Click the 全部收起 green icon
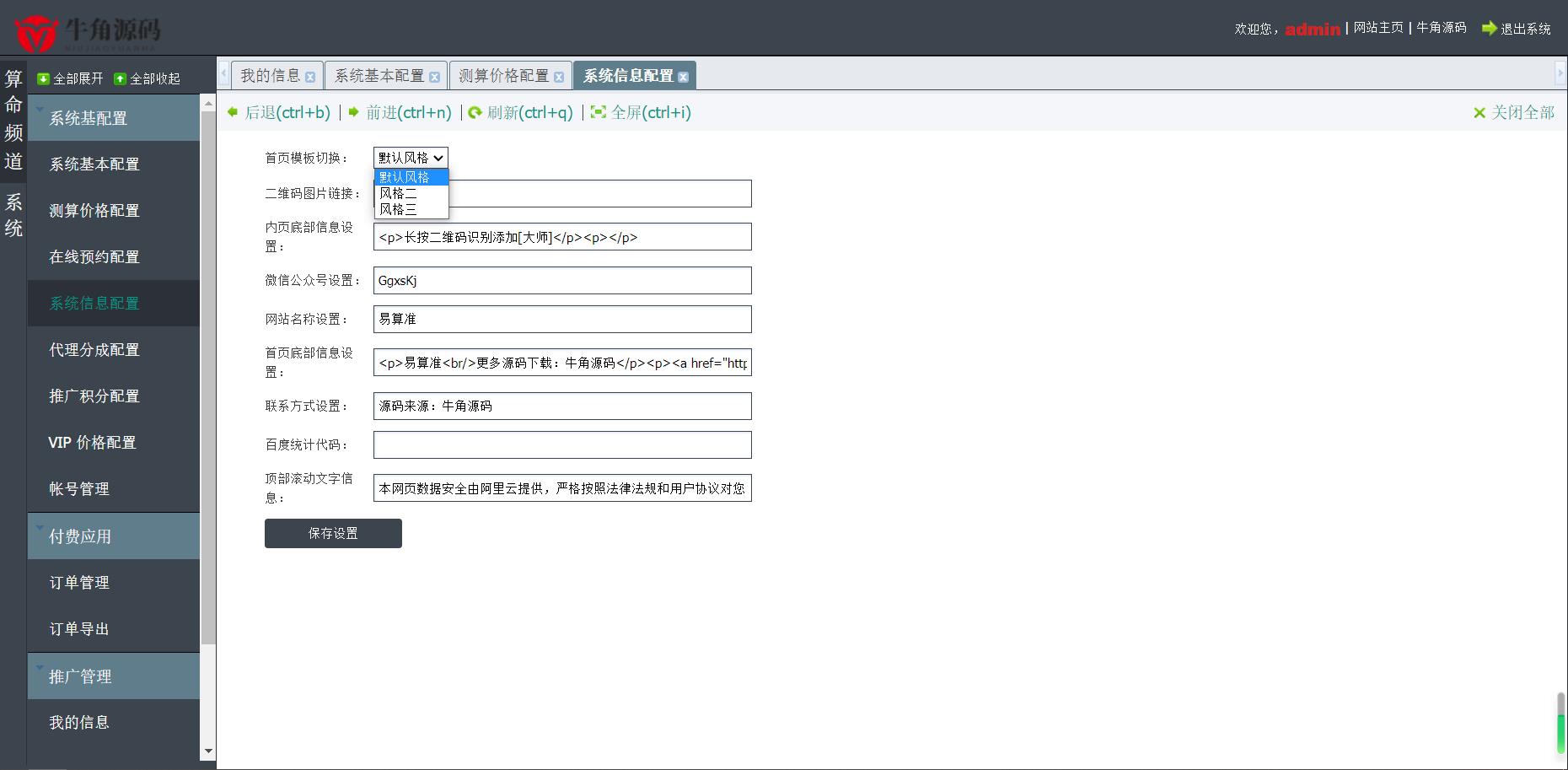The width and height of the screenshot is (1568, 770). coord(120,78)
